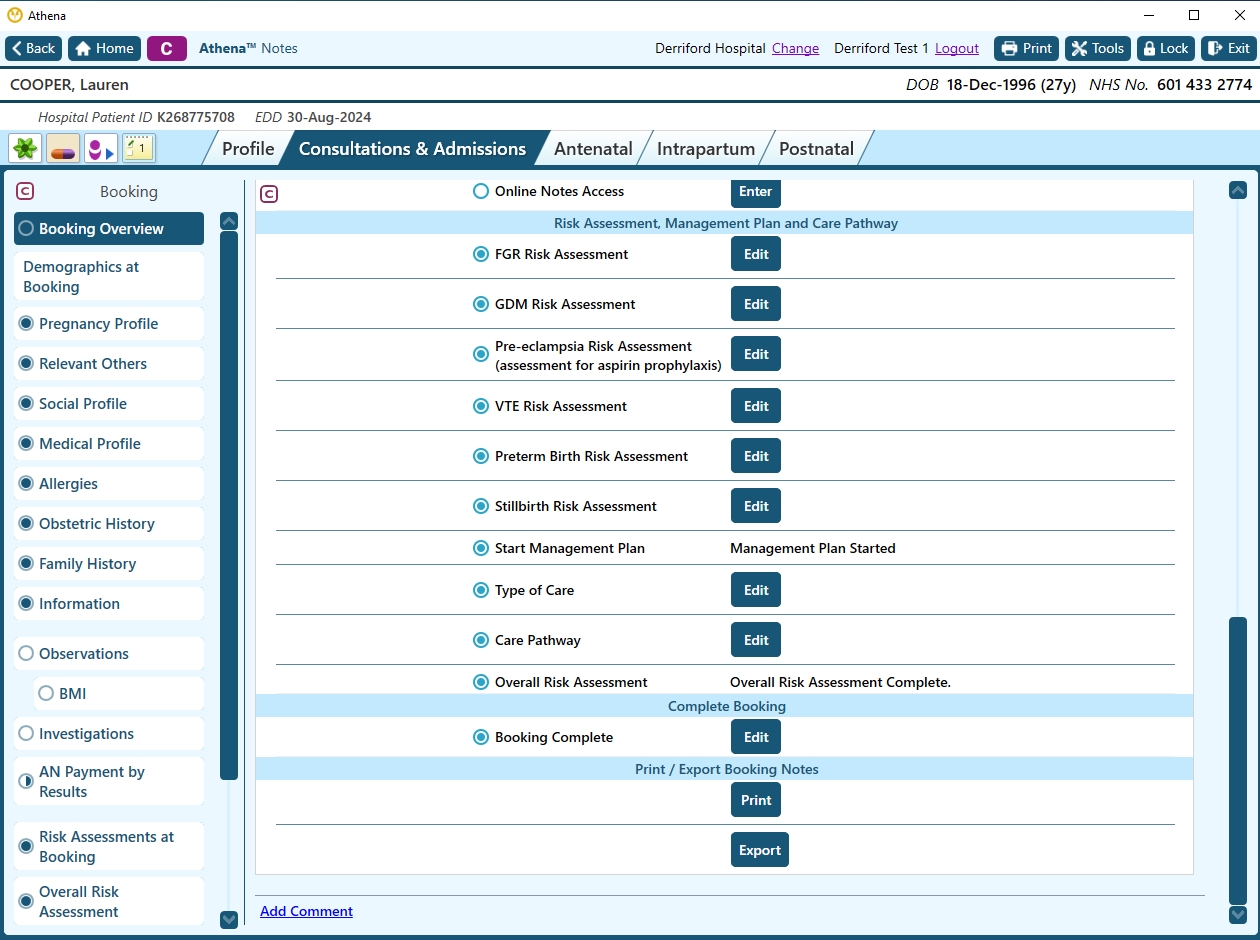Open the Intrapartum tab
Viewport: 1260px width, 940px height.
pos(706,148)
